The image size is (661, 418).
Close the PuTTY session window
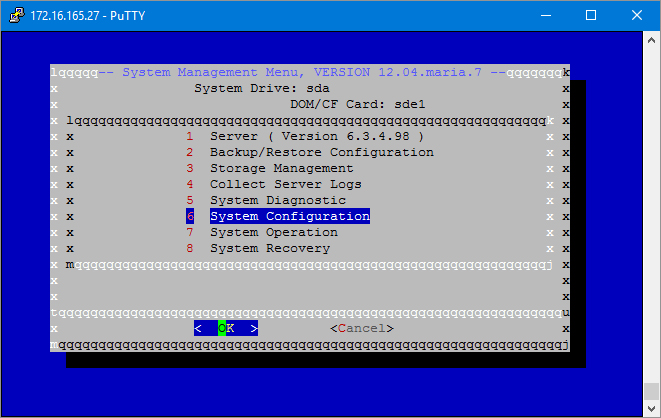[x=637, y=15]
